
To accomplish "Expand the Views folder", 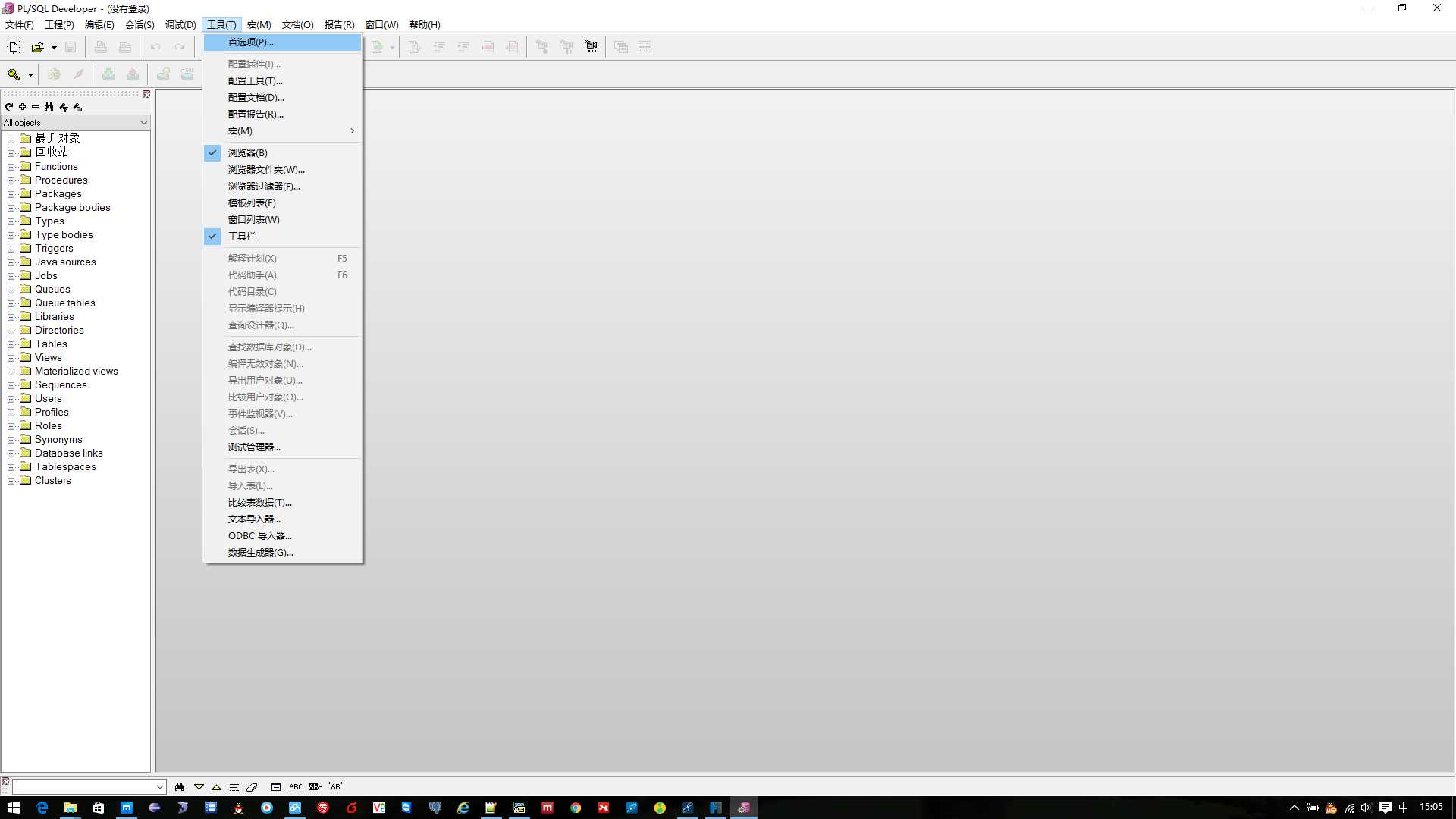I will [11, 358].
